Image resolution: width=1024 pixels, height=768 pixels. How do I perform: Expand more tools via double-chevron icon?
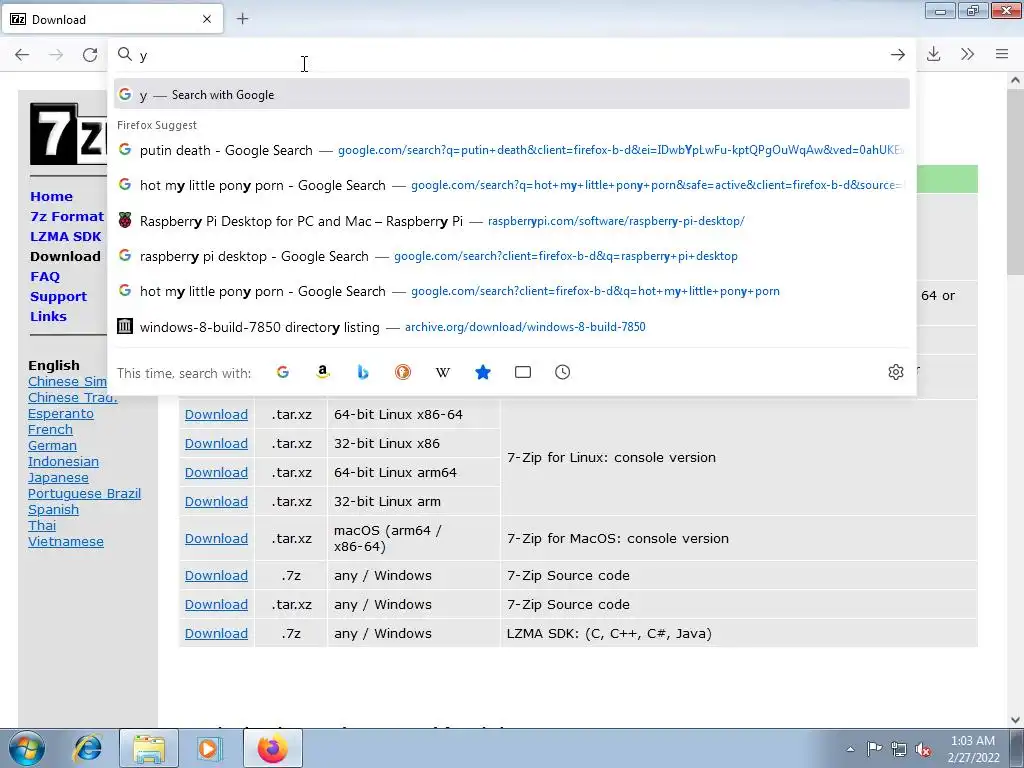pyautogui.click(x=968, y=54)
